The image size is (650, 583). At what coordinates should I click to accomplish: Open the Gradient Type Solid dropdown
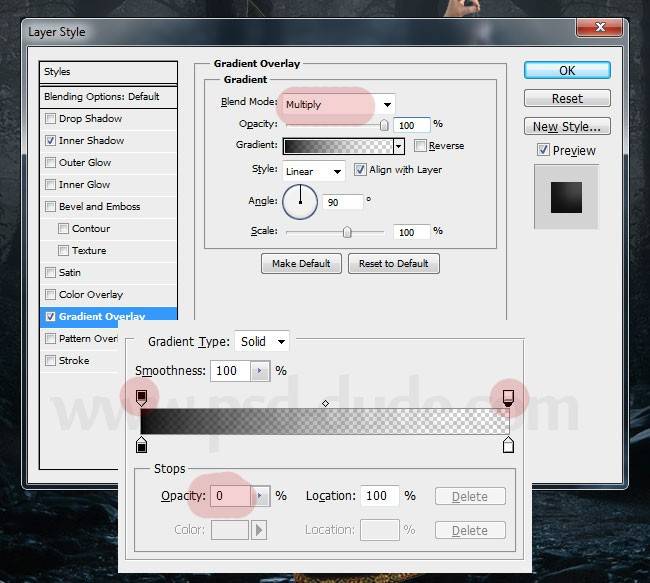pos(261,342)
